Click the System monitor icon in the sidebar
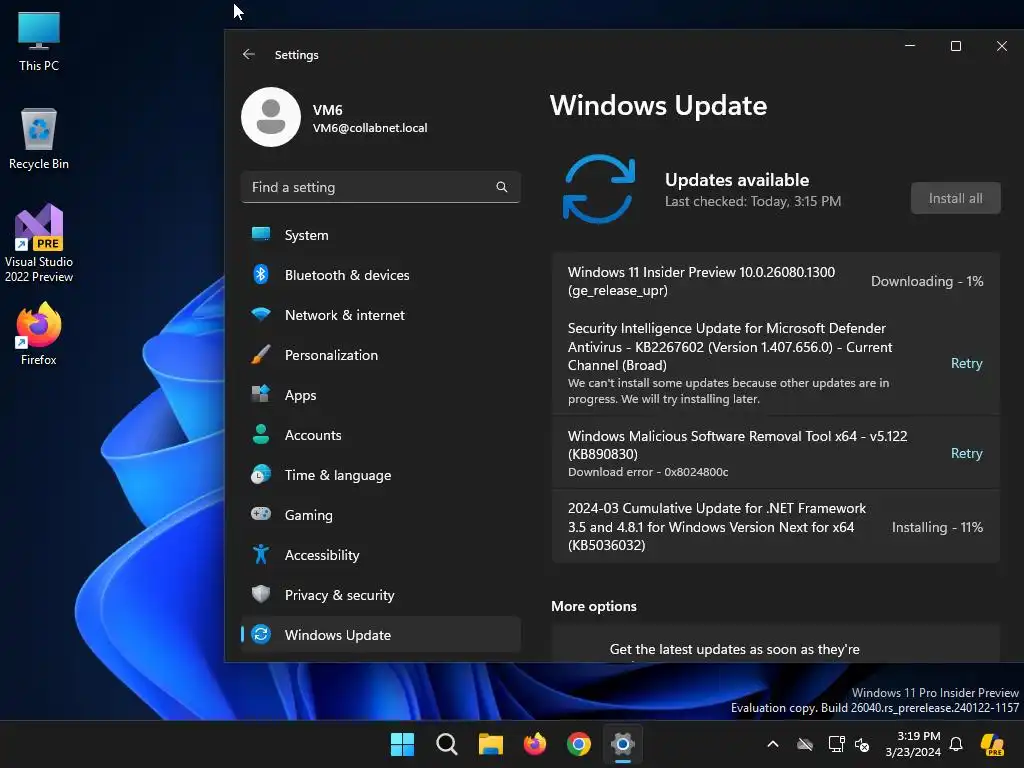Viewport: 1024px width, 768px height. (x=261, y=234)
